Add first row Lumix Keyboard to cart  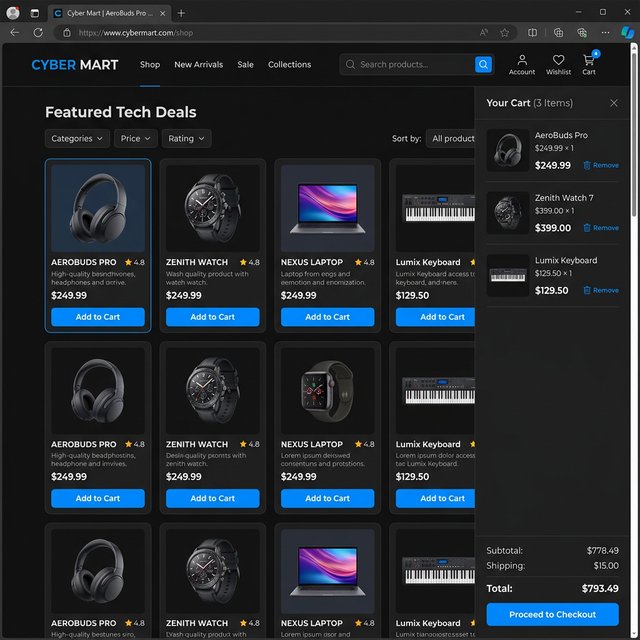point(435,317)
